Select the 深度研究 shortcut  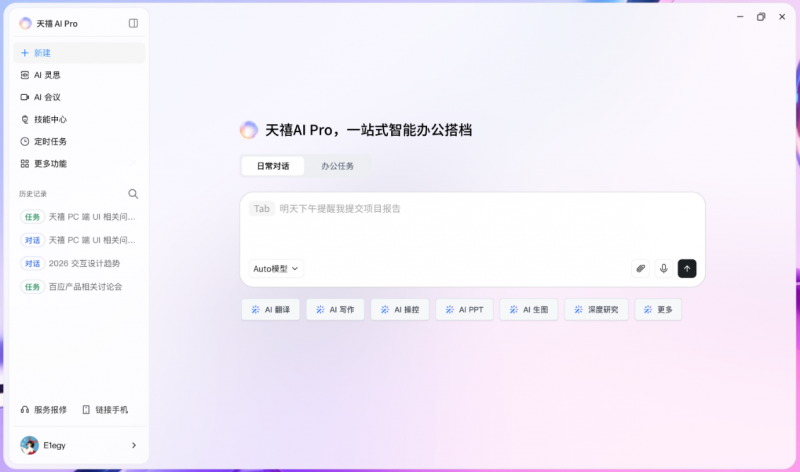tap(596, 310)
